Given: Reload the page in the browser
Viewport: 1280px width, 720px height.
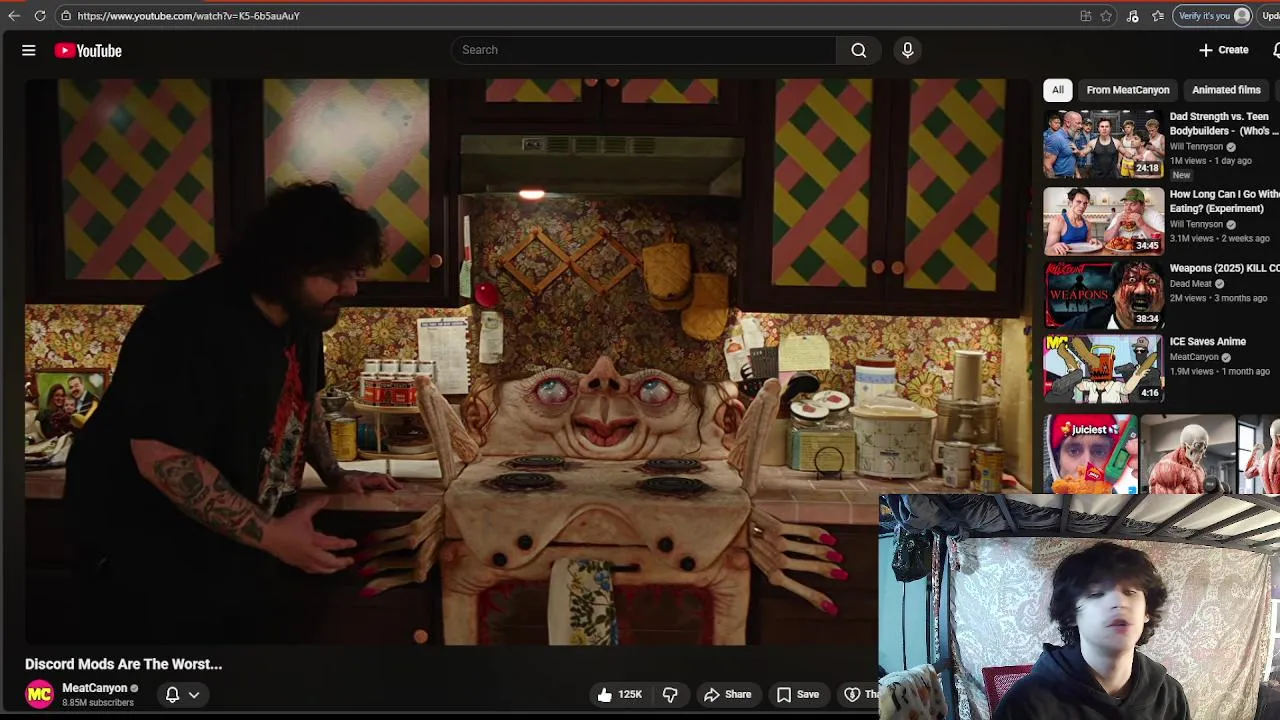Looking at the screenshot, I should [x=40, y=16].
